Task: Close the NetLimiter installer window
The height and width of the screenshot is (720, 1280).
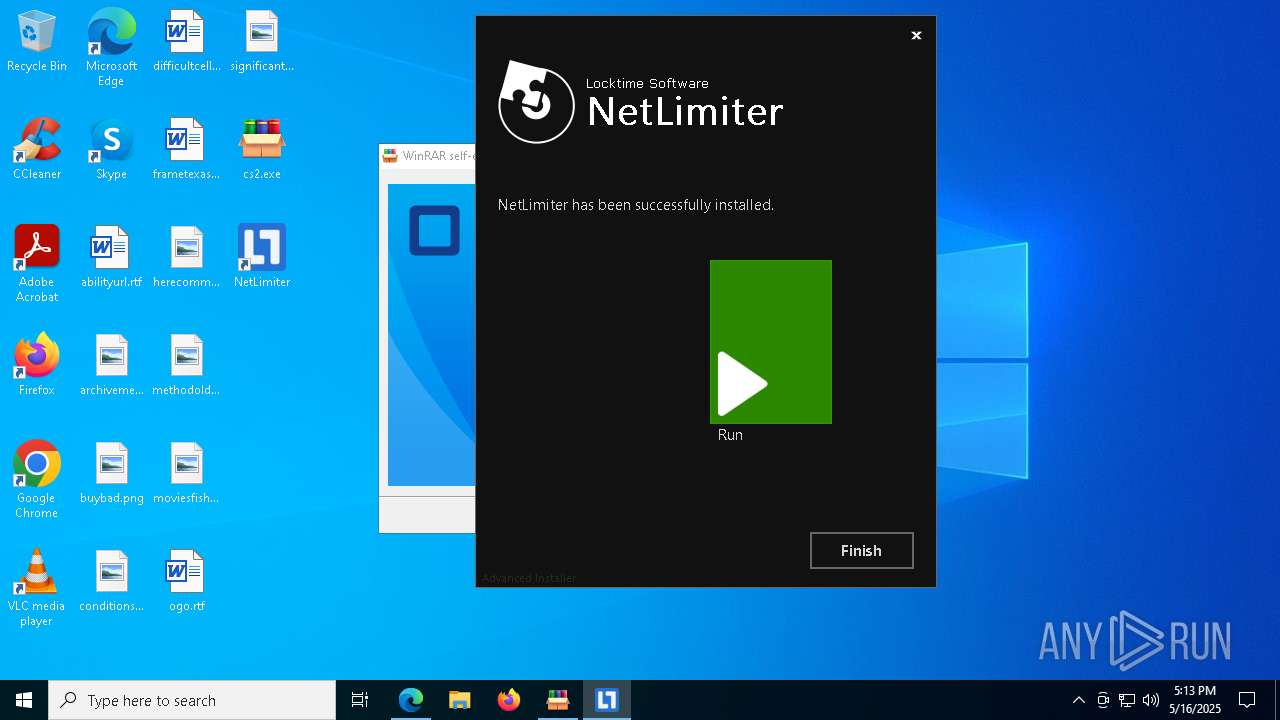Action: coord(916,35)
